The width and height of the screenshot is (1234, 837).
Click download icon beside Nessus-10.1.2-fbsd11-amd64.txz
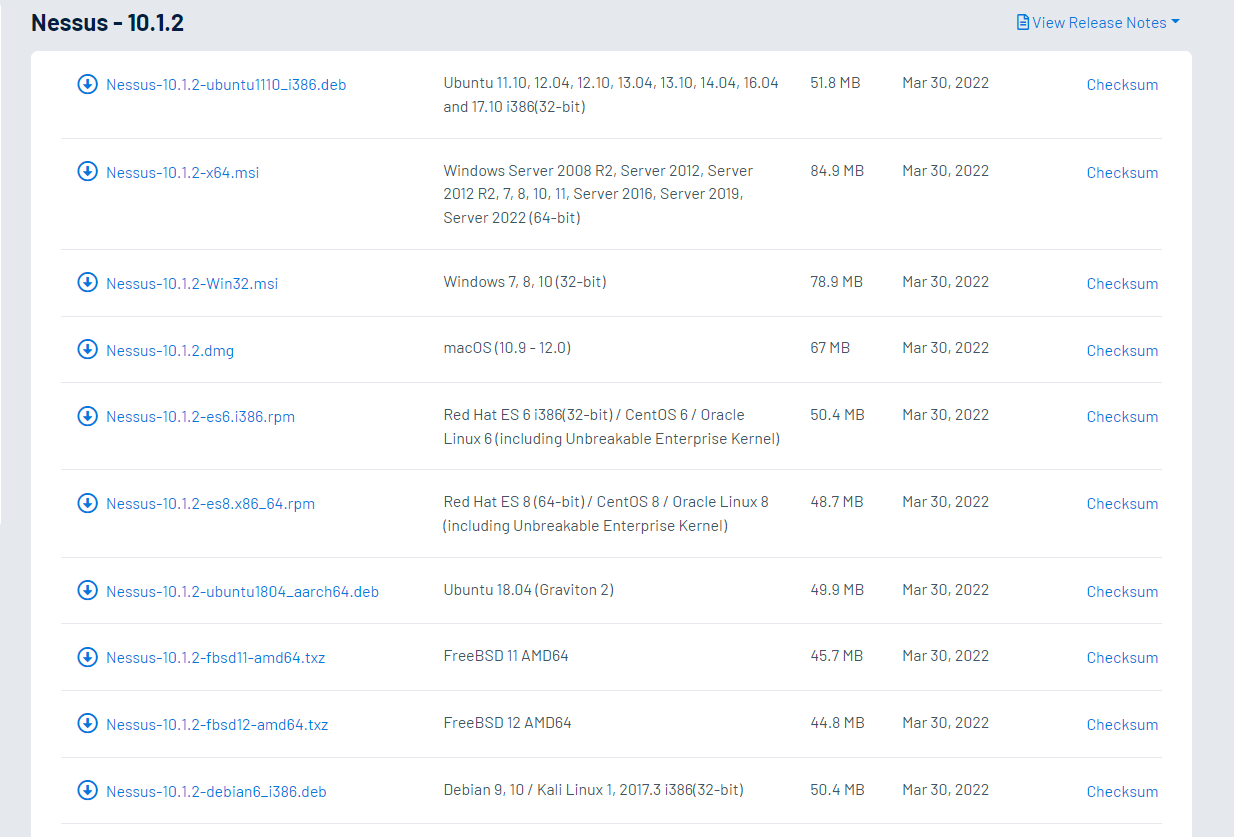87,656
